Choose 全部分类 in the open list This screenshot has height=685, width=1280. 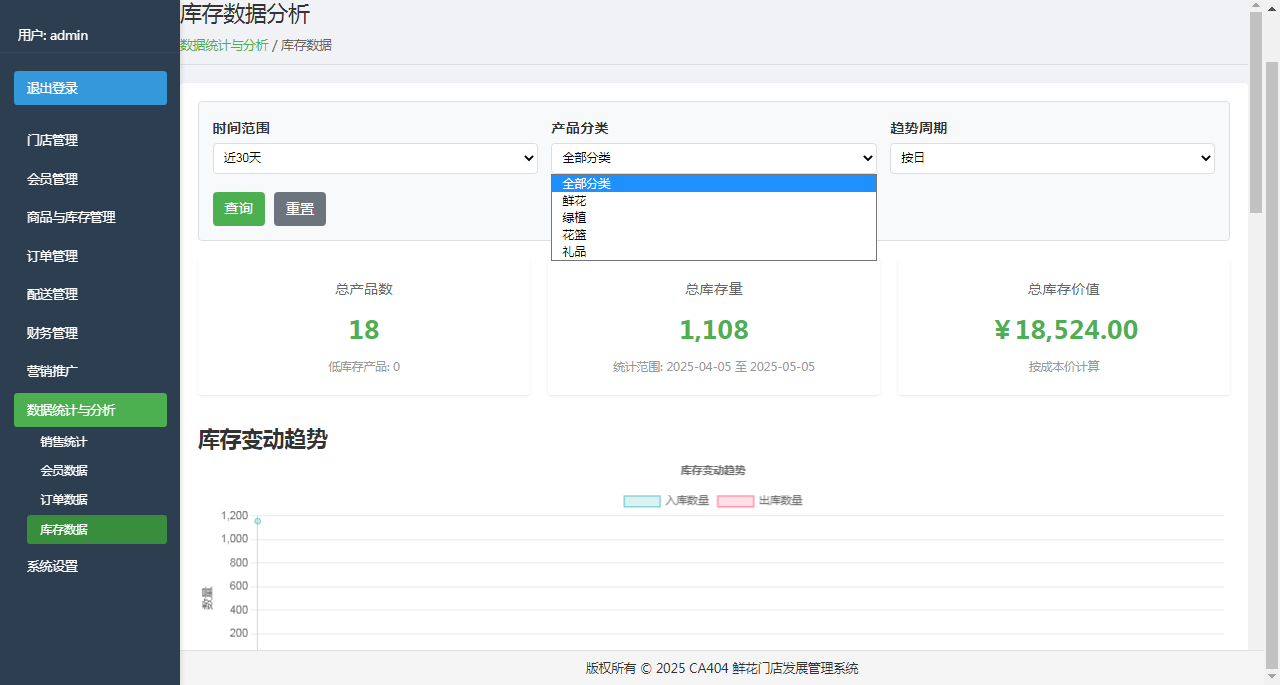click(x=714, y=184)
